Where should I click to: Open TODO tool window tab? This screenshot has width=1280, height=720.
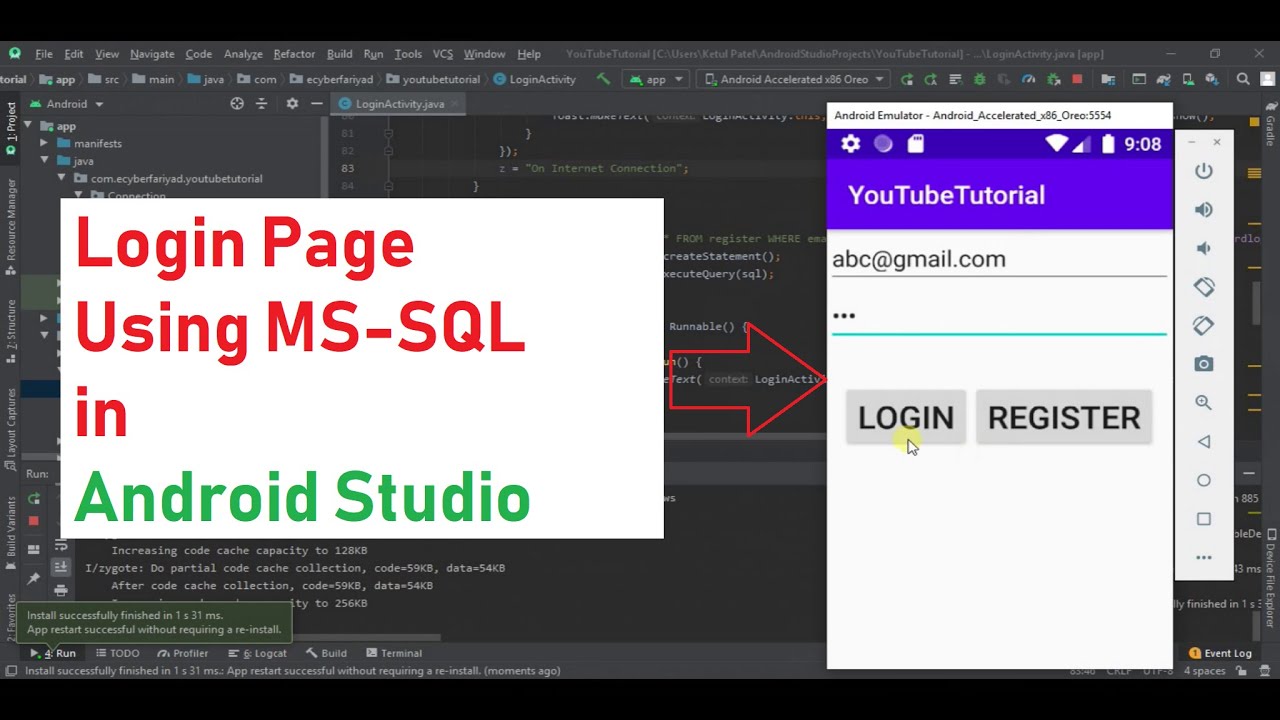pyautogui.click(x=118, y=653)
